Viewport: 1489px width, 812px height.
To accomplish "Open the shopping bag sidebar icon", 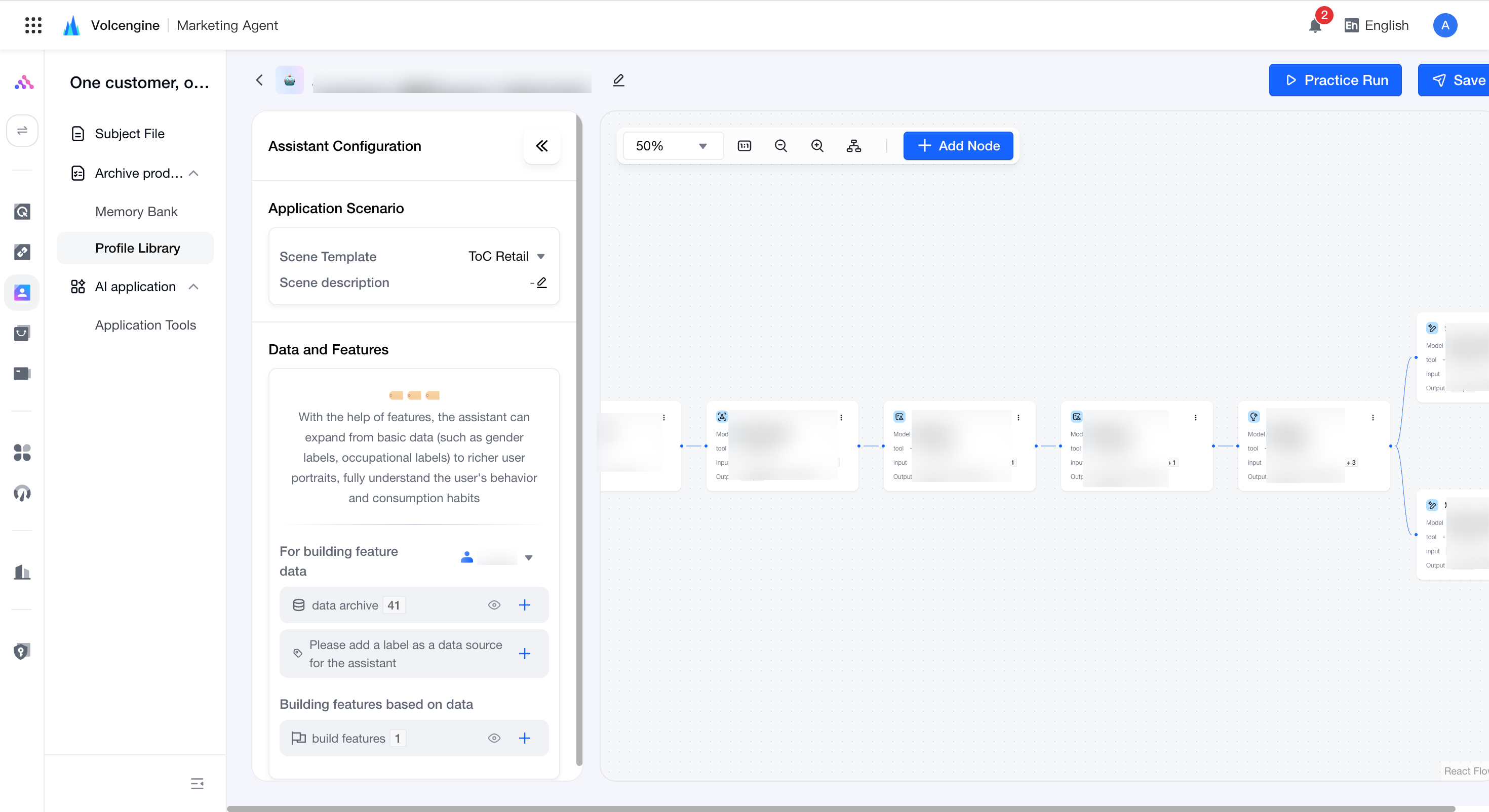I will point(22,333).
